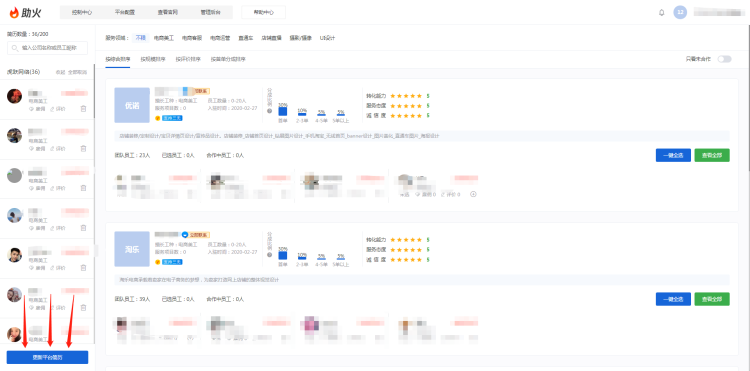
Task: Click 查看全部 on 优诺 card
Action: pos(712,155)
